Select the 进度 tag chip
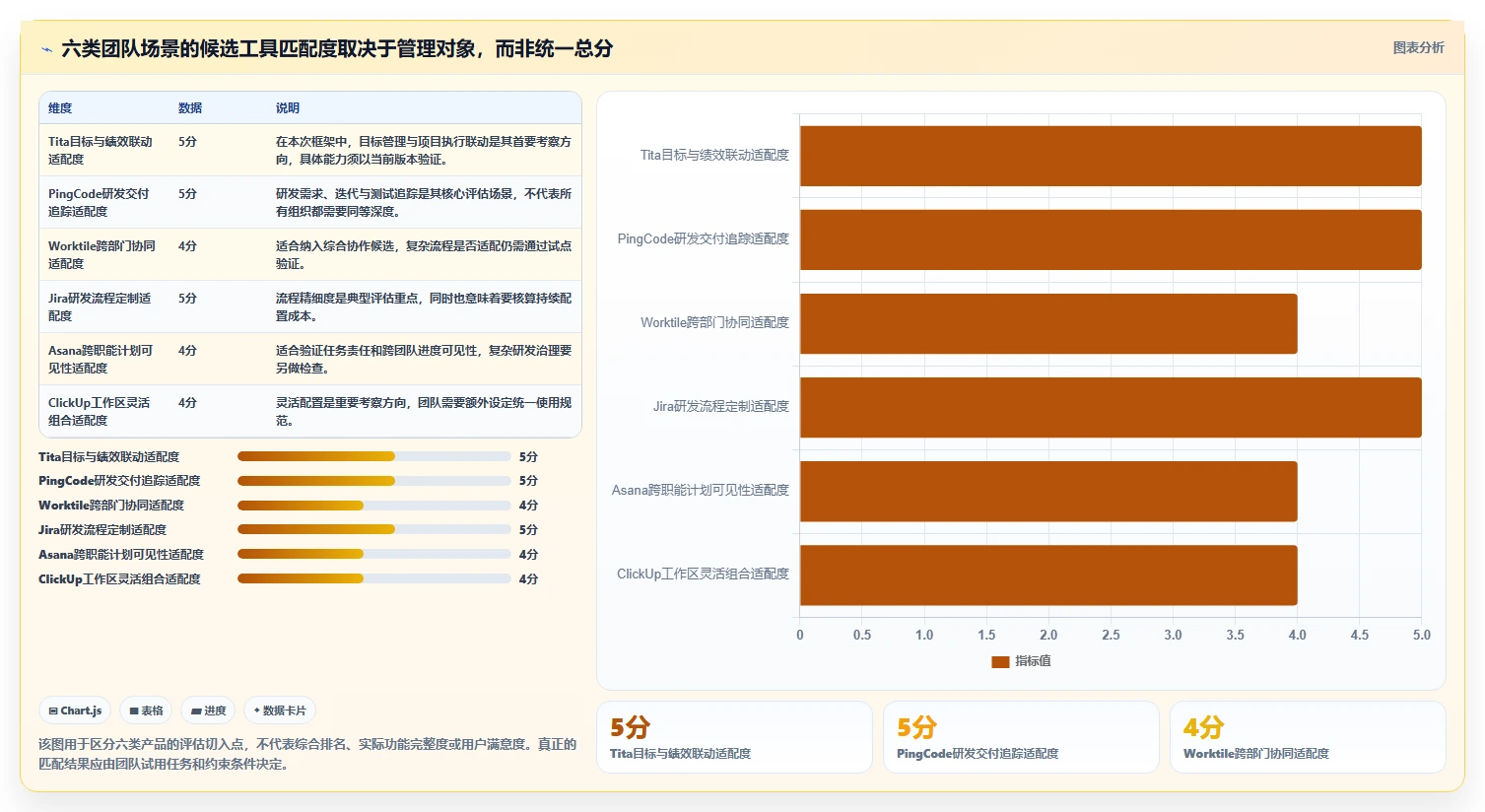The image size is (1485, 812). pos(209,710)
